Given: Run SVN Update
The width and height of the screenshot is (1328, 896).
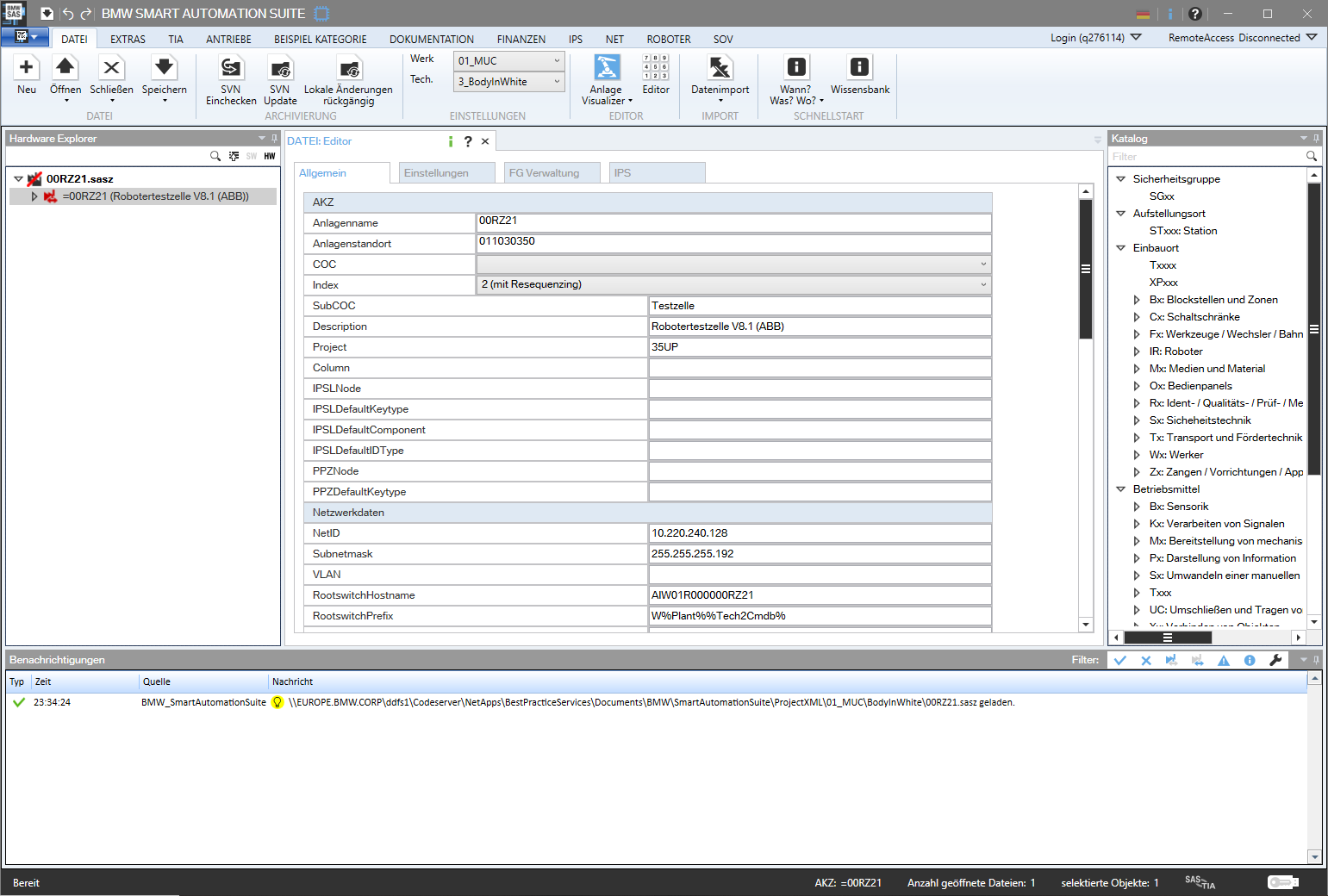Looking at the screenshot, I should tap(280, 80).
